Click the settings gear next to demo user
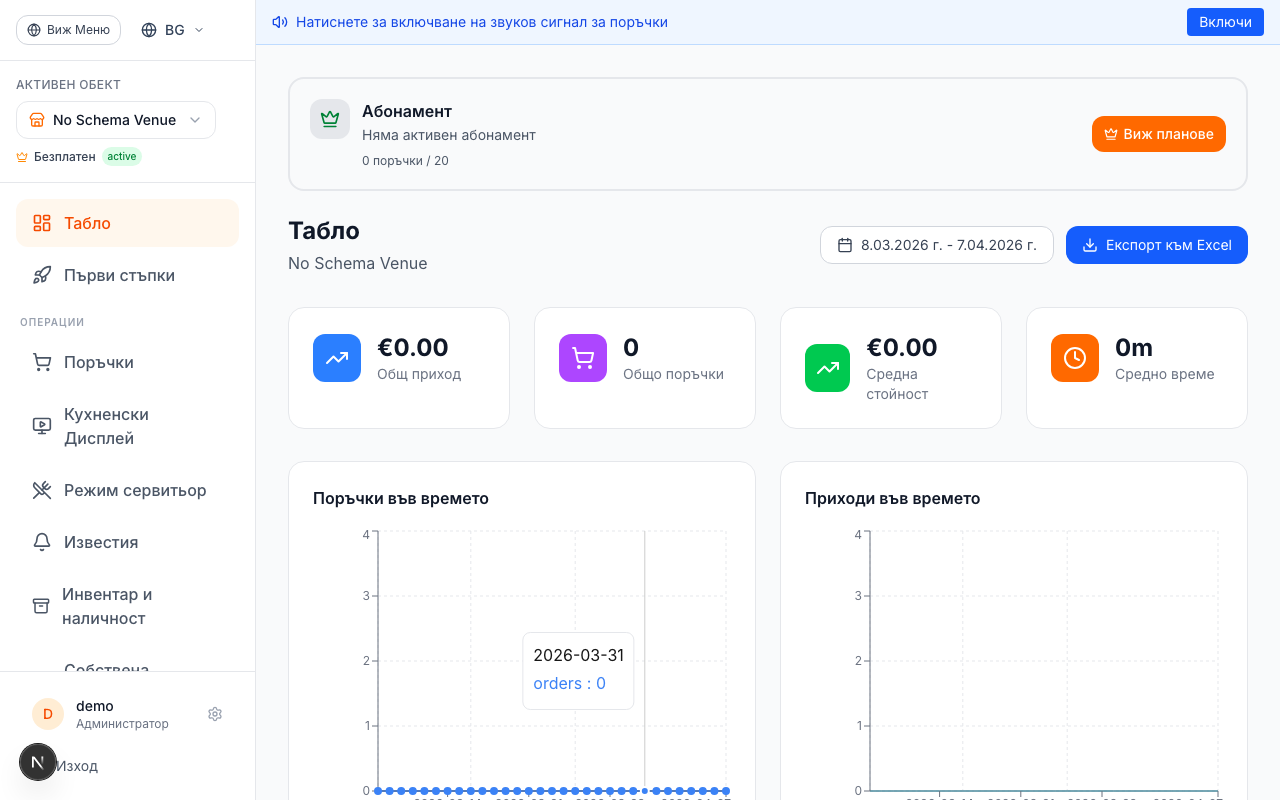The image size is (1280, 800). 215,714
